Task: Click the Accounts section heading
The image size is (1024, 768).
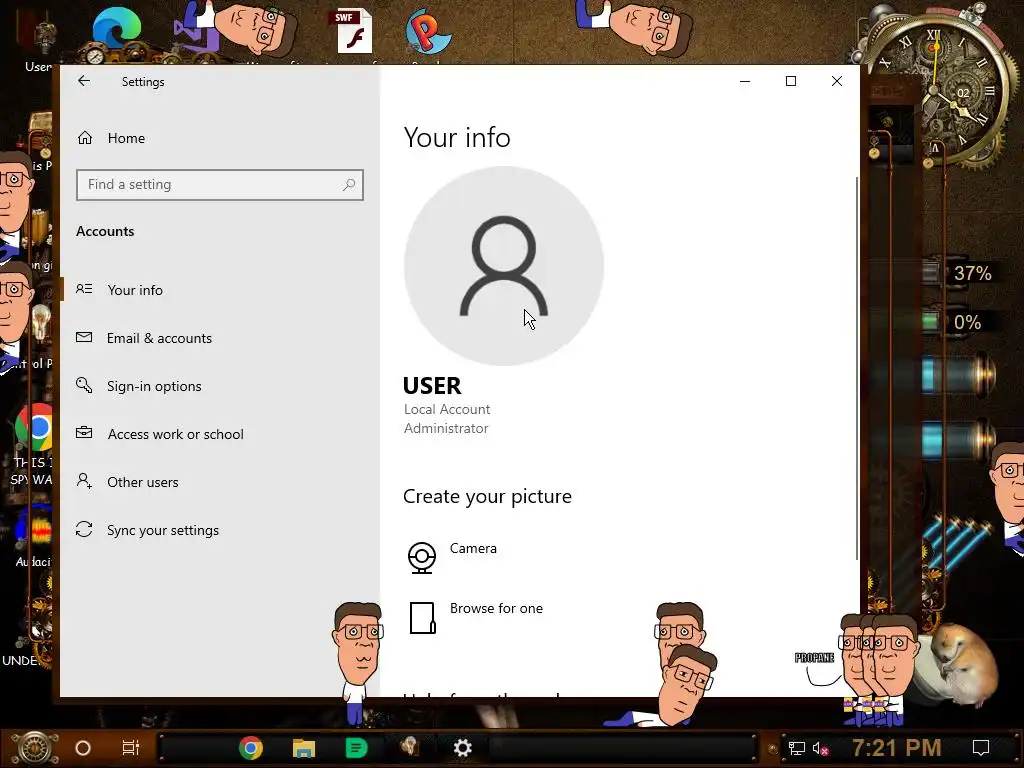Action: tap(105, 231)
